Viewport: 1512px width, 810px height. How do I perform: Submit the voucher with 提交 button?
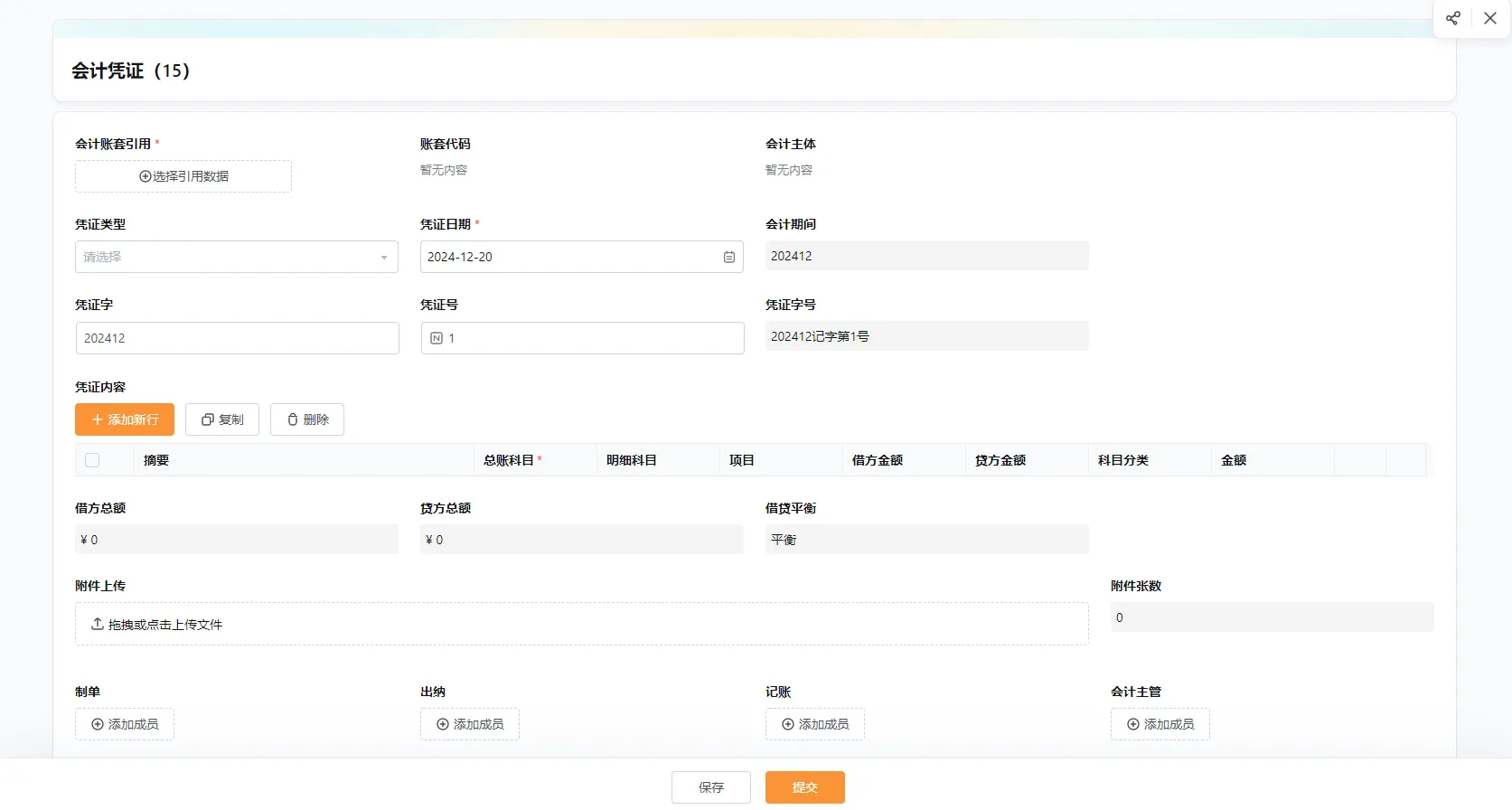pos(805,787)
